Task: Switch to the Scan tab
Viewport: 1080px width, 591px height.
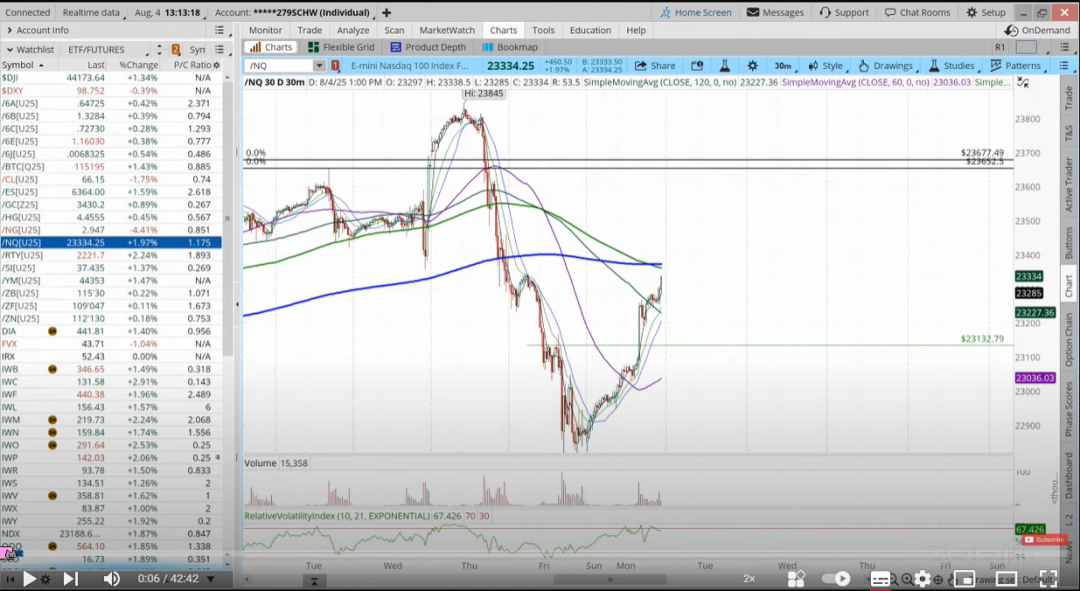Action: (394, 30)
